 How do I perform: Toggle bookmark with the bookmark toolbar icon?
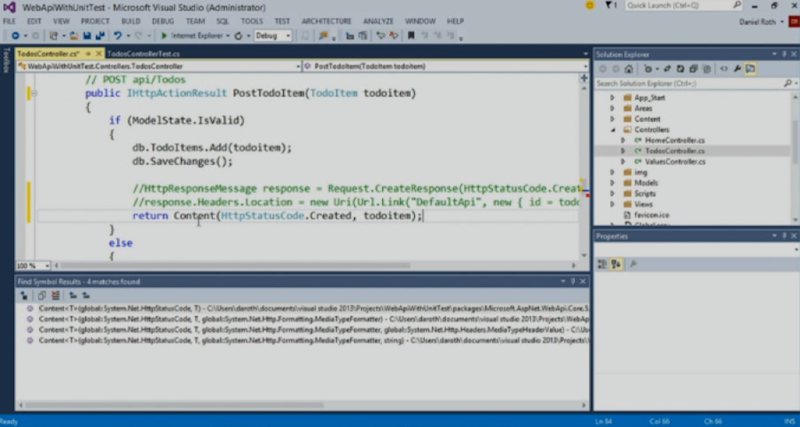pos(411,36)
